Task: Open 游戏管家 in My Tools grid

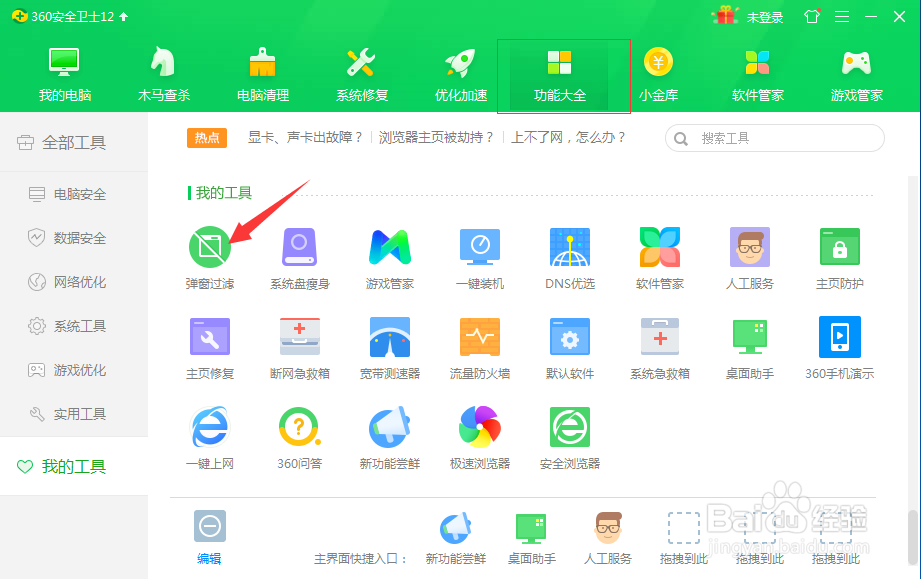Action: [x=389, y=257]
